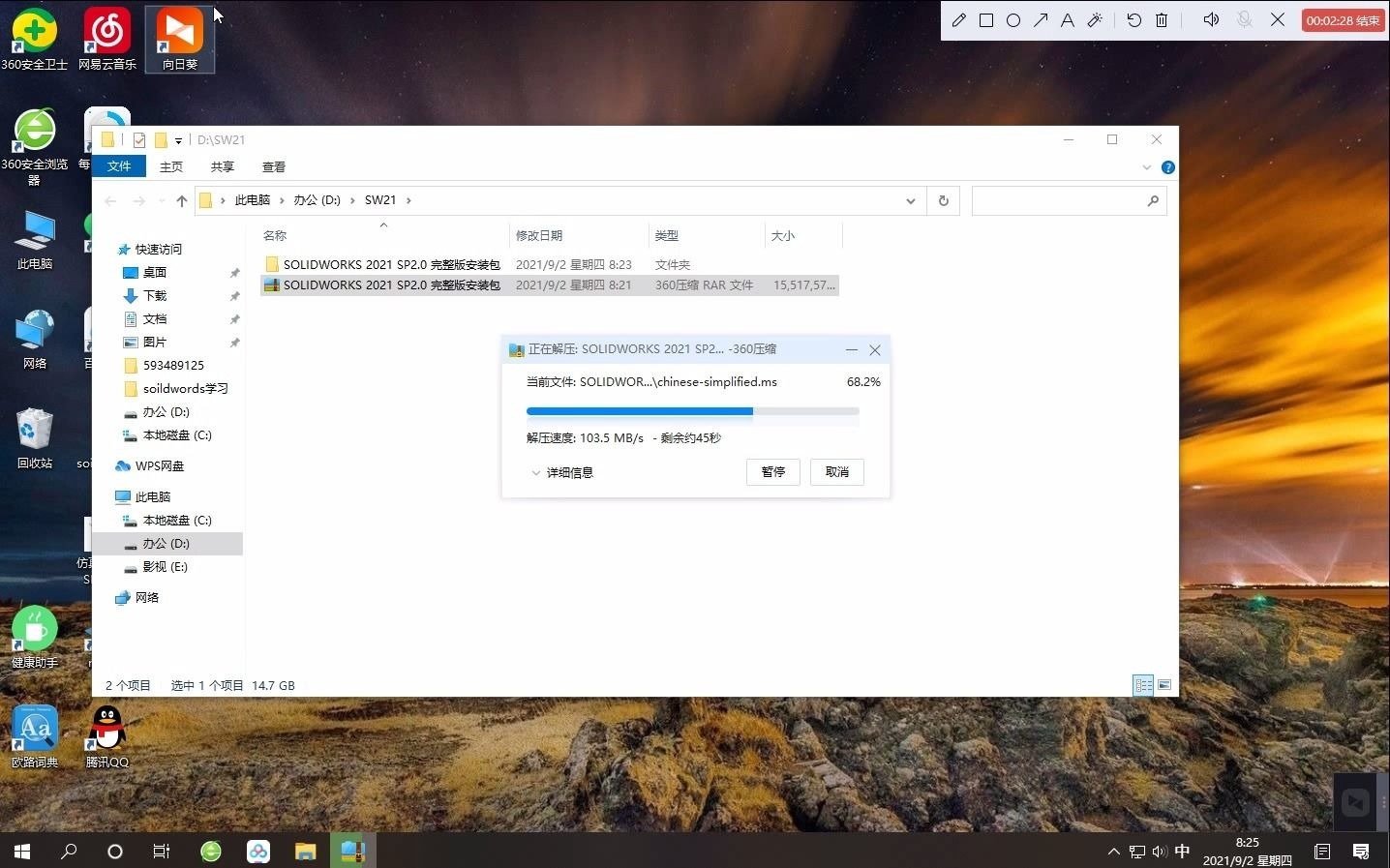
Task: Expand 详细信息 in extraction dialog
Action: click(x=562, y=472)
